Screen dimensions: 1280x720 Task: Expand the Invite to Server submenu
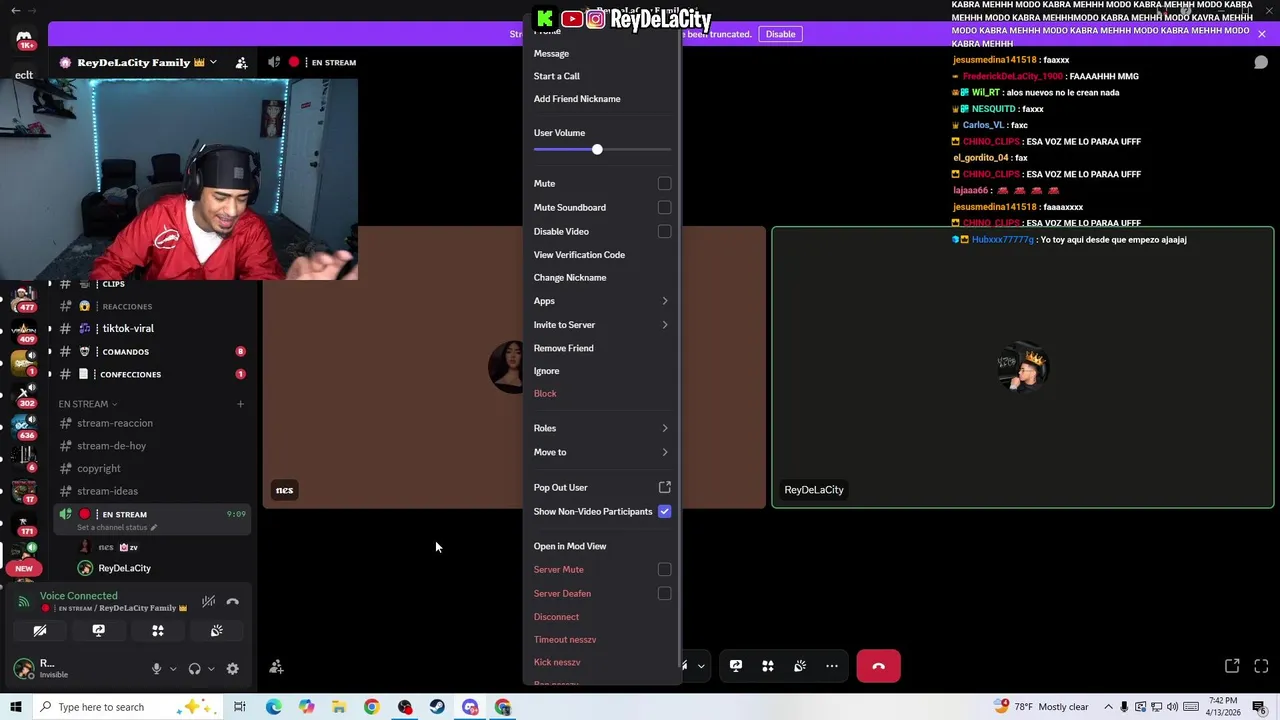(602, 325)
